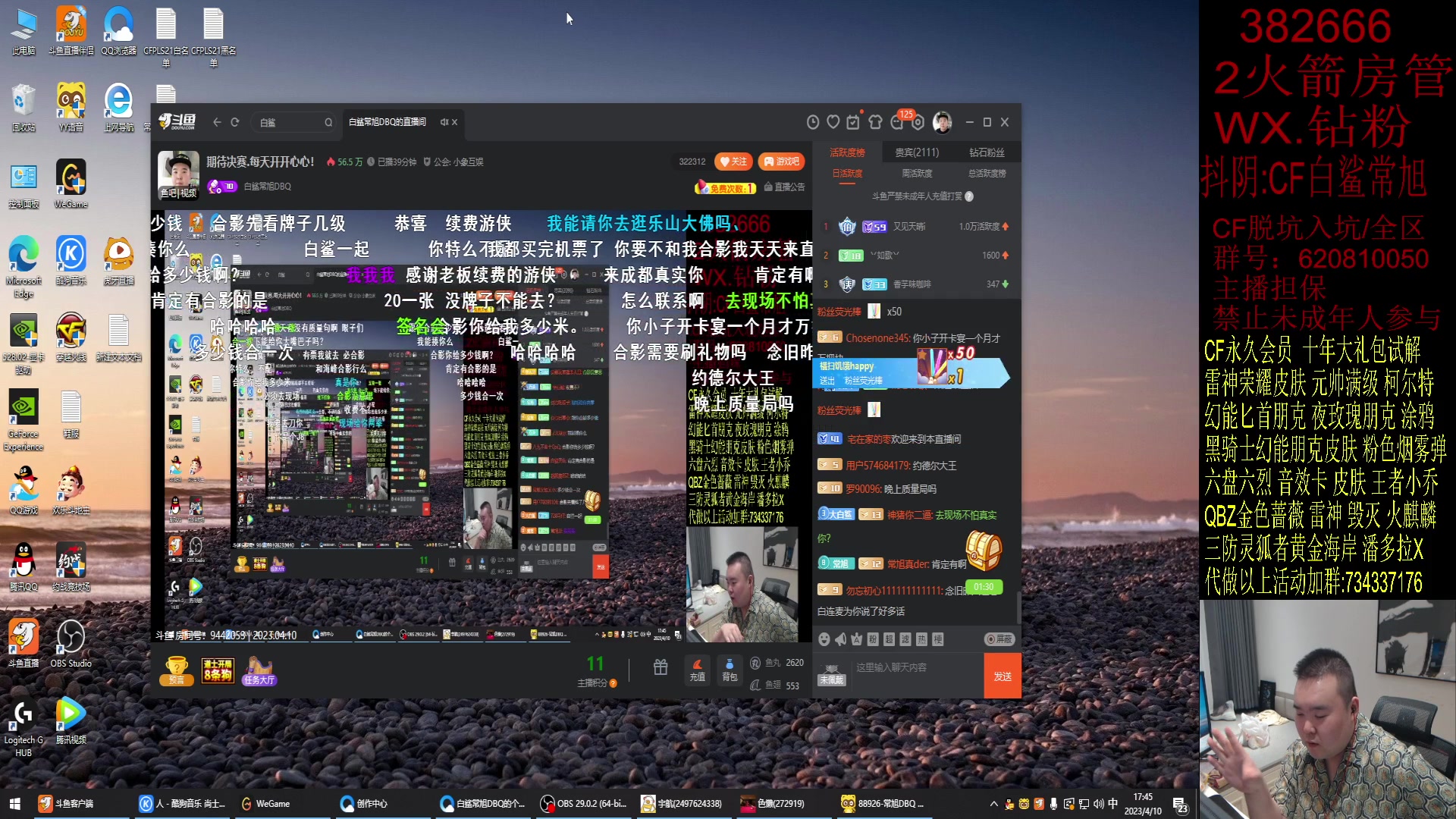Click the 游戏吧 button
This screenshot has height=819, width=1456.
click(x=781, y=162)
